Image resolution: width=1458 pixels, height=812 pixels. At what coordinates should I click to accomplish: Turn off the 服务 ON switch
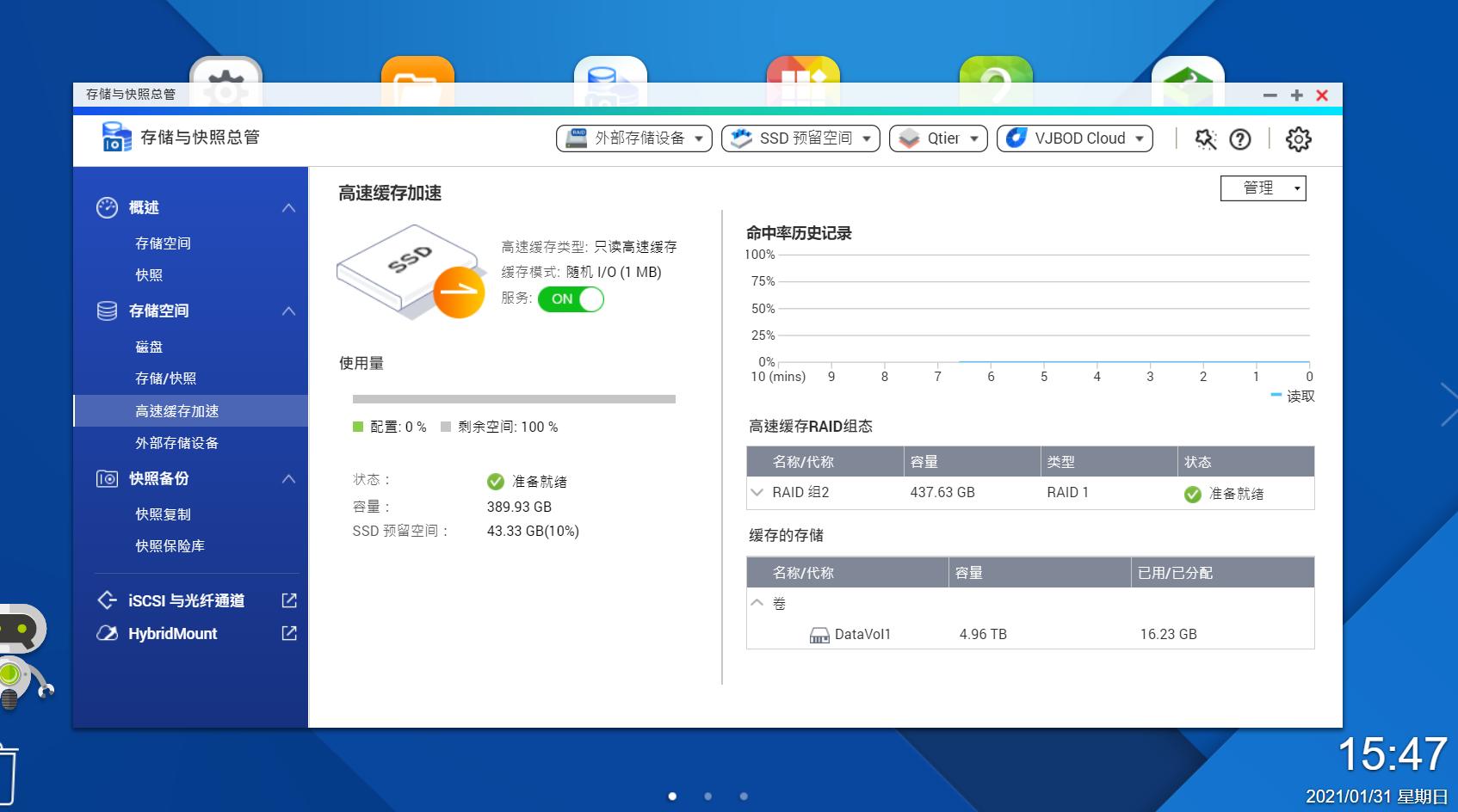[x=571, y=299]
